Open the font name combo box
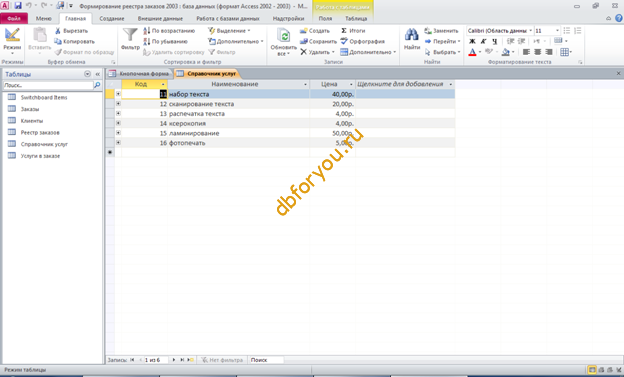624x377 pixels. point(499,31)
